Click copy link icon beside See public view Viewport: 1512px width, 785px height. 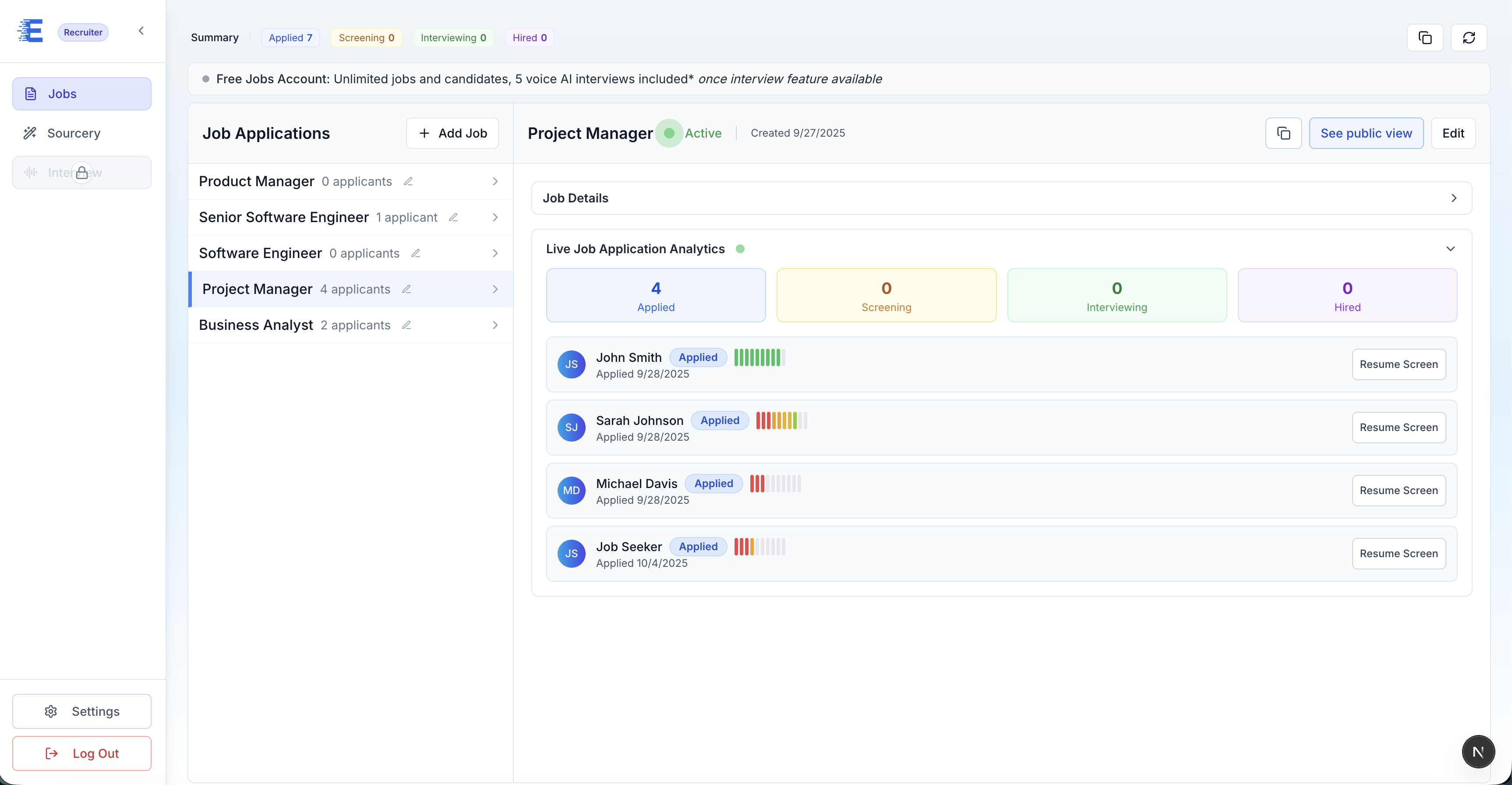coord(1283,133)
